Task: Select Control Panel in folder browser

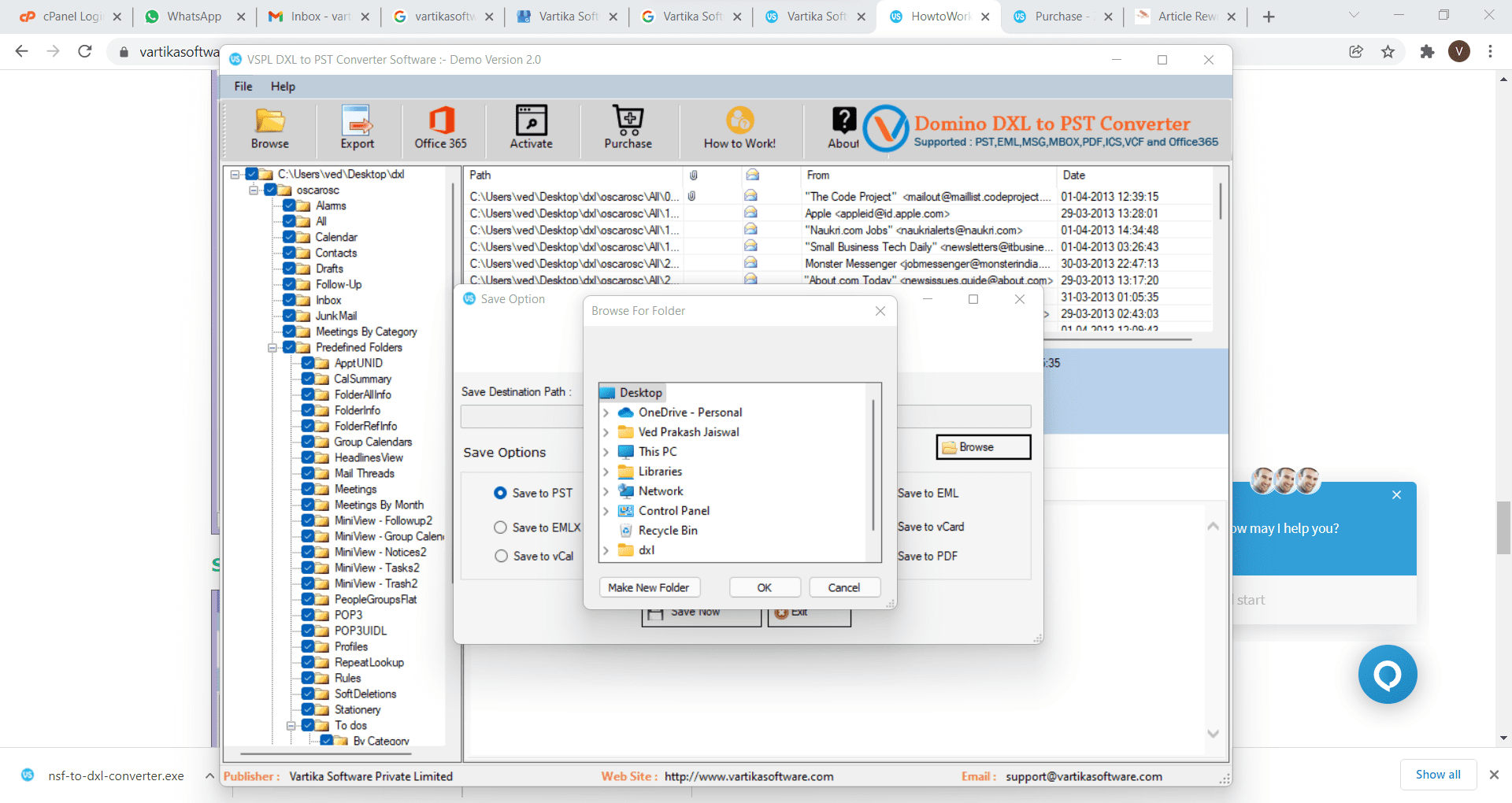Action: click(x=674, y=511)
